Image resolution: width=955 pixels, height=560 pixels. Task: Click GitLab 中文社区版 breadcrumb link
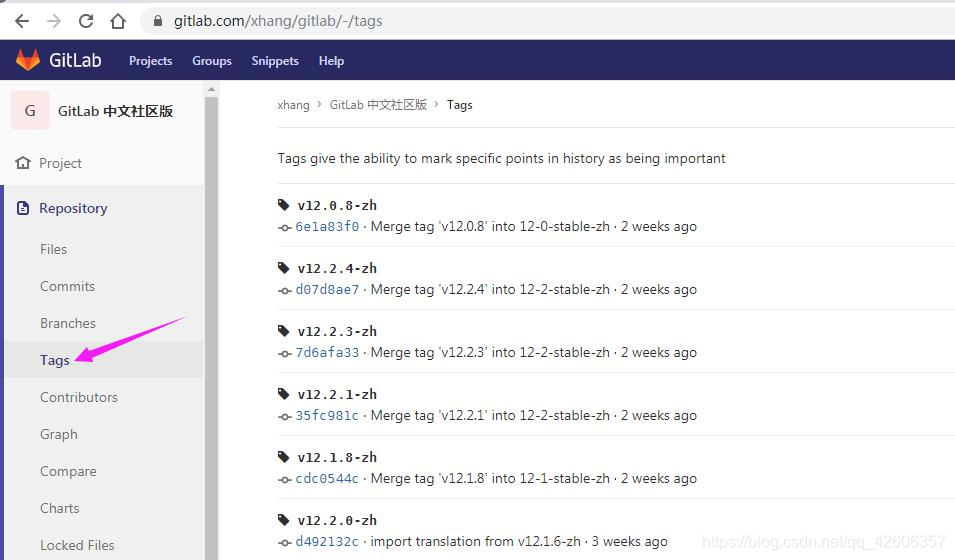(378, 105)
